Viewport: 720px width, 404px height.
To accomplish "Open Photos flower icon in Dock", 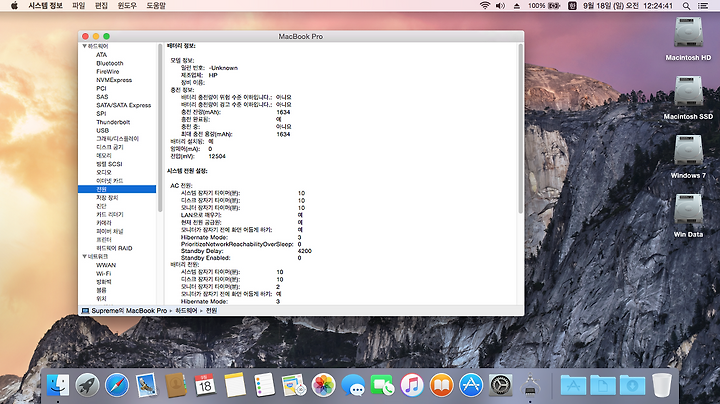I will tap(323, 385).
